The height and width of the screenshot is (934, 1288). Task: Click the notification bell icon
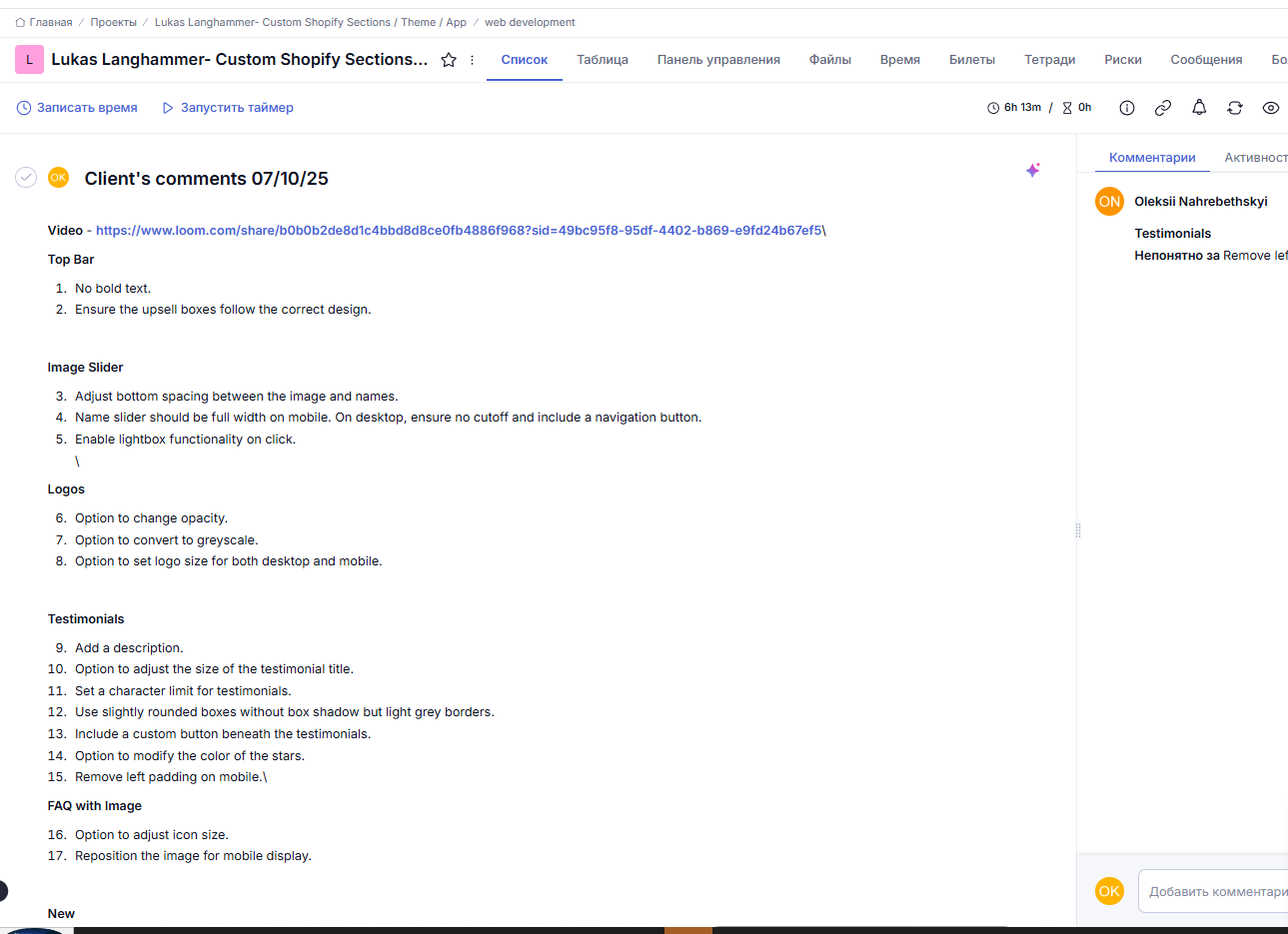(1199, 108)
